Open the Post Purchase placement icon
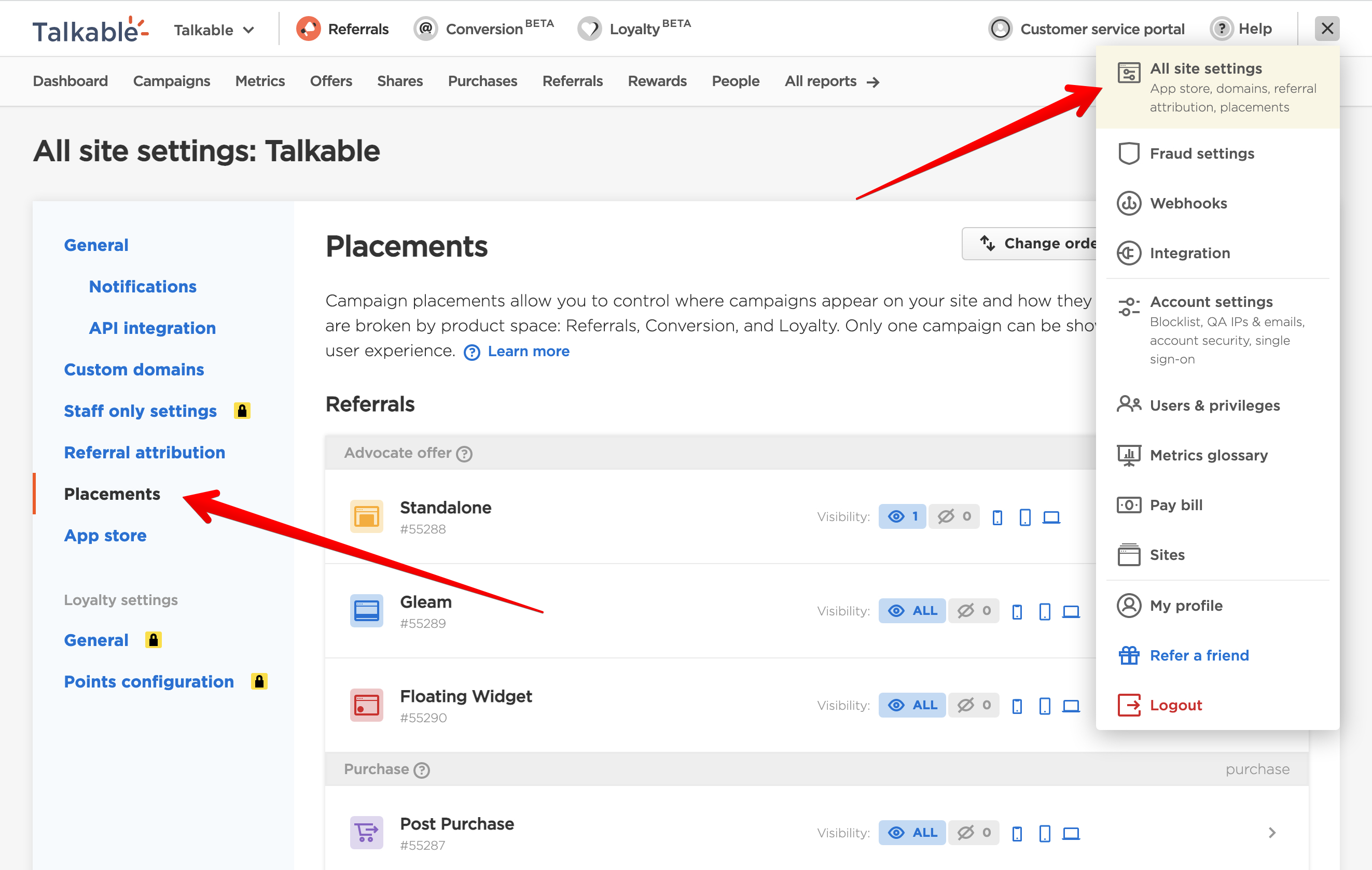 point(366,833)
